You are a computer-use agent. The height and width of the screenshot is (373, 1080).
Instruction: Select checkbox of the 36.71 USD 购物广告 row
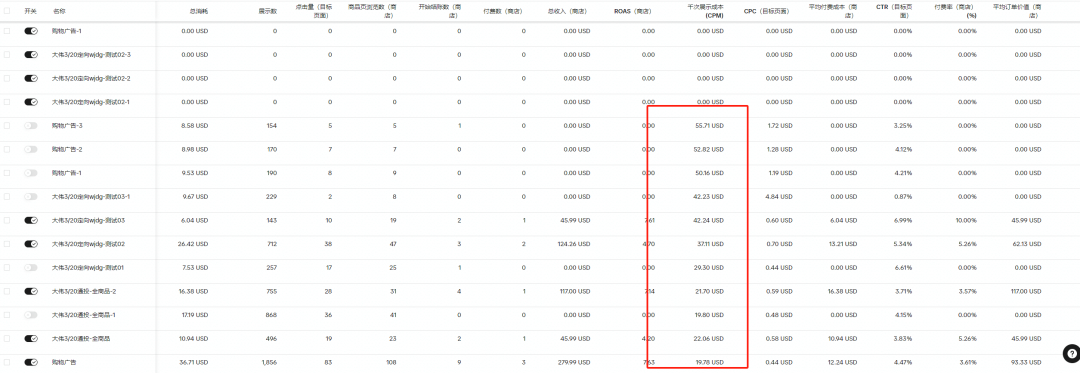(7, 362)
